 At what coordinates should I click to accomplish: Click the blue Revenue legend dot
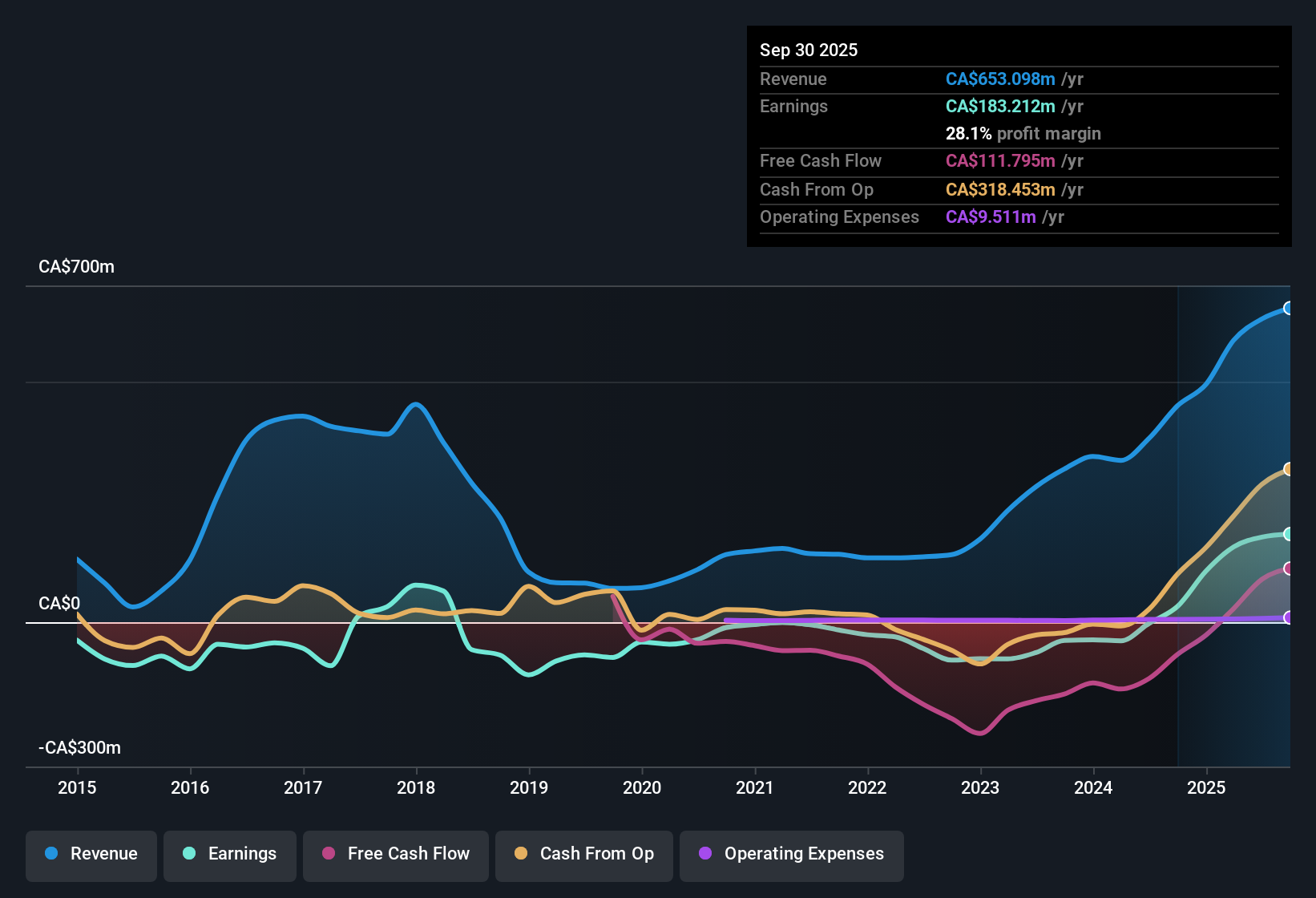coord(51,853)
